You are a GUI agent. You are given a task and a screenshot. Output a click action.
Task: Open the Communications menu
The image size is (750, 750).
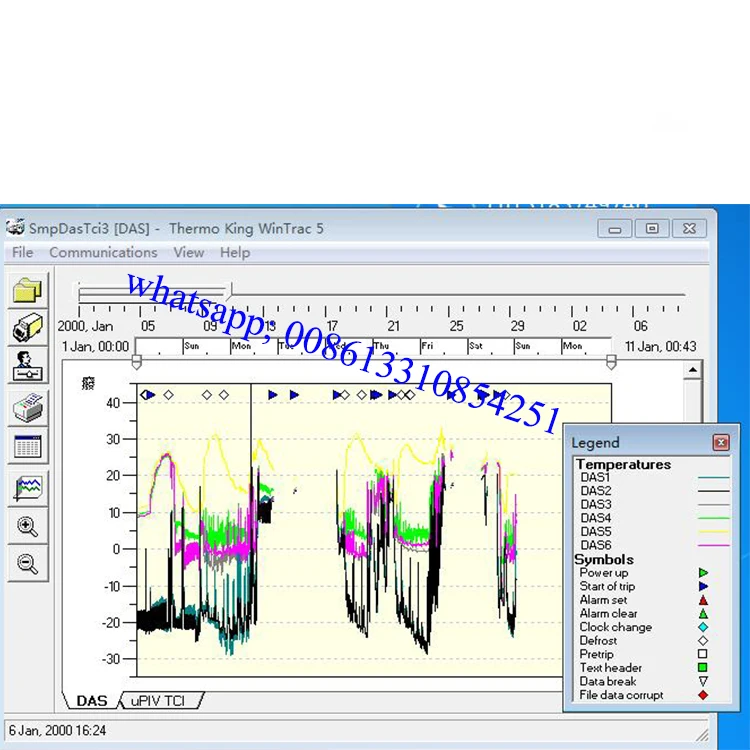pos(103,253)
